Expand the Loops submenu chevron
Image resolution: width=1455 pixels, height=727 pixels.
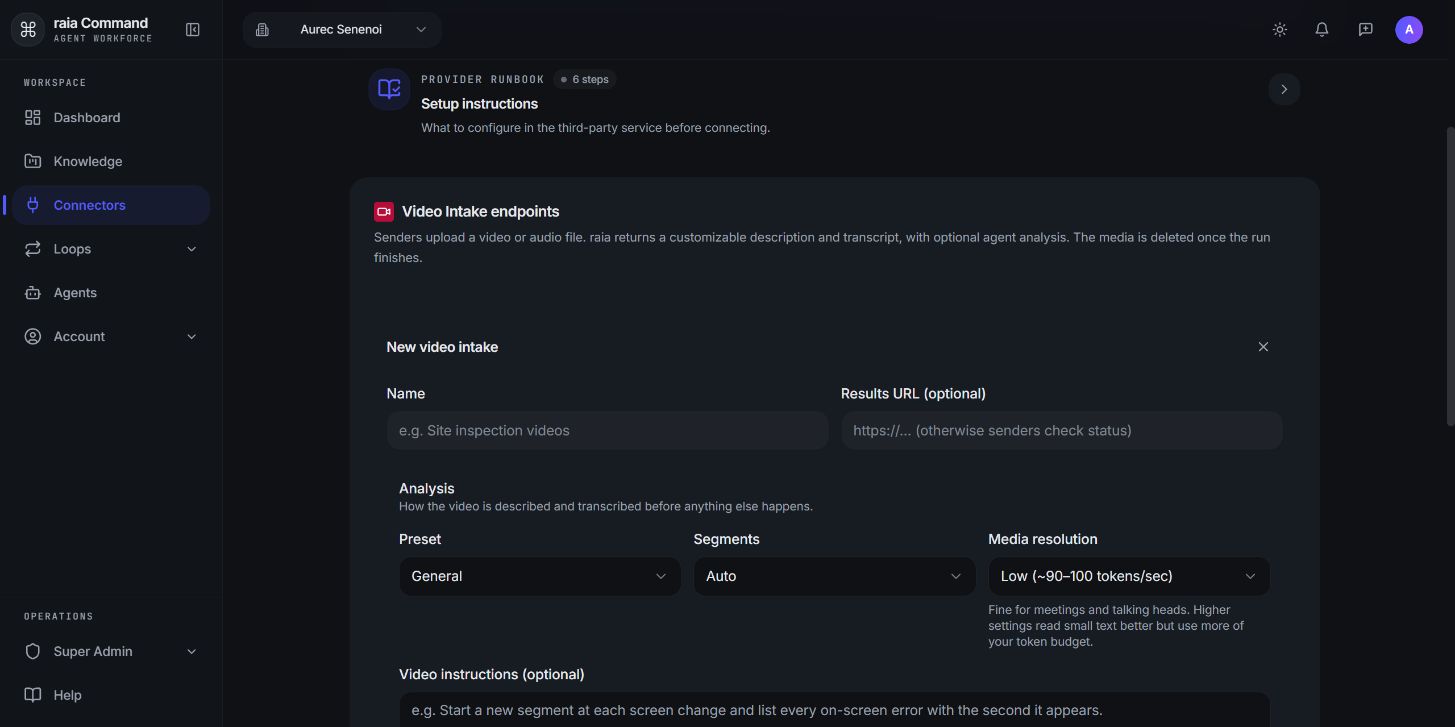click(192, 249)
